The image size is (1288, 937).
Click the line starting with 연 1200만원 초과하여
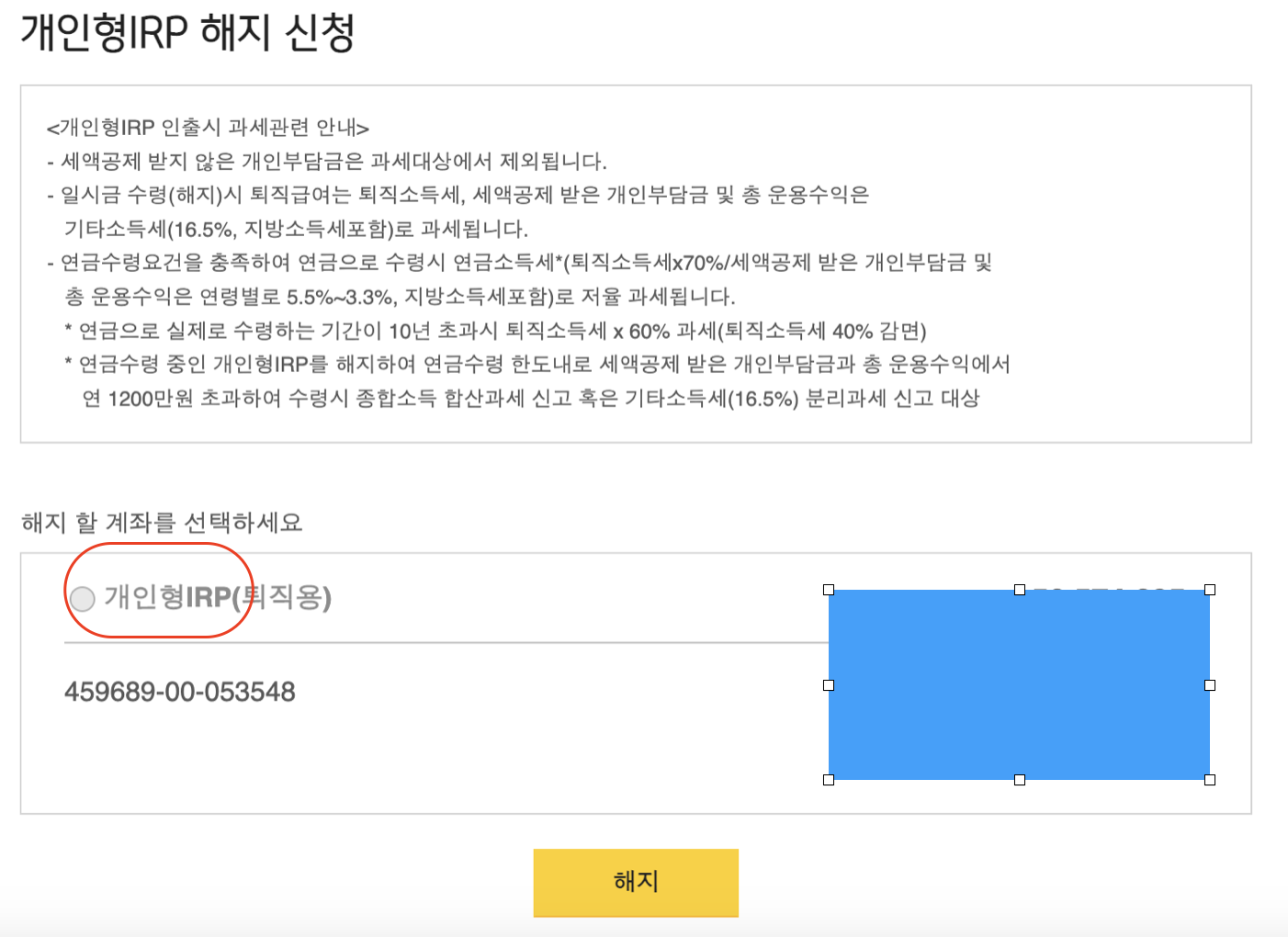point(531,398)
